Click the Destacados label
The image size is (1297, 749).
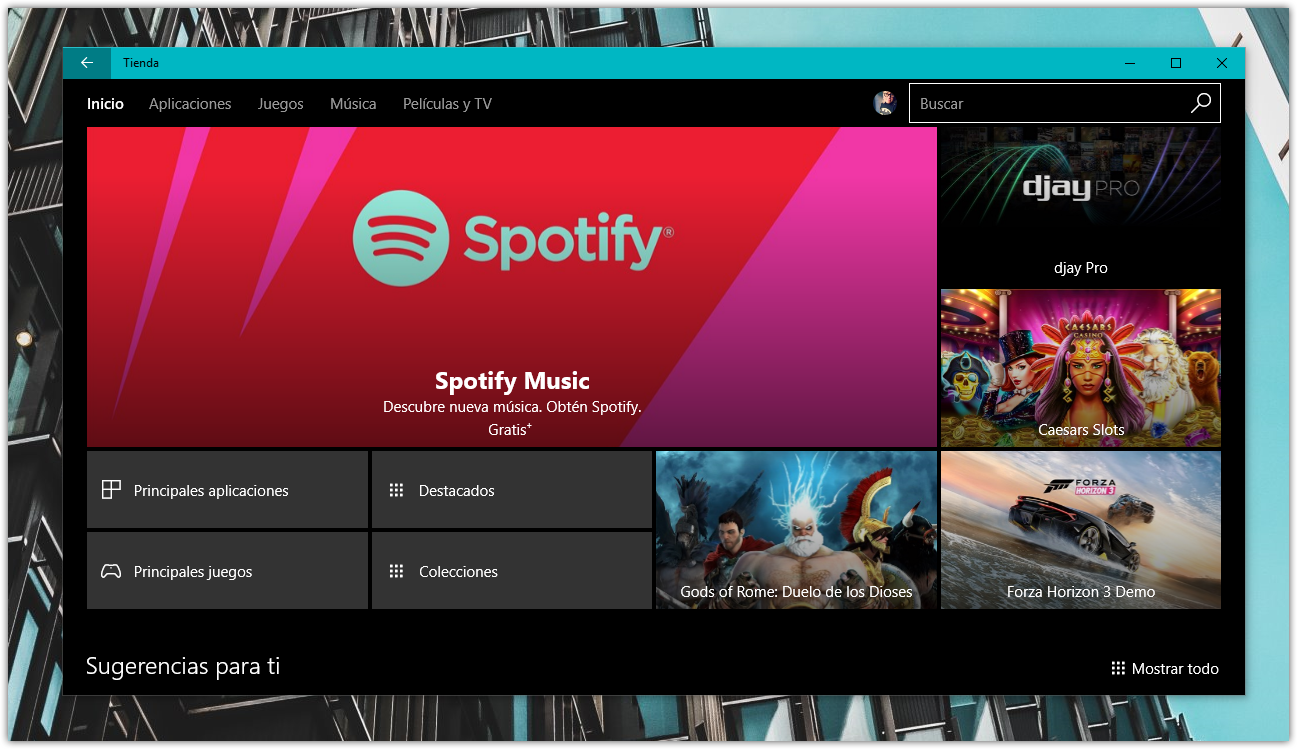pos(457,491)
